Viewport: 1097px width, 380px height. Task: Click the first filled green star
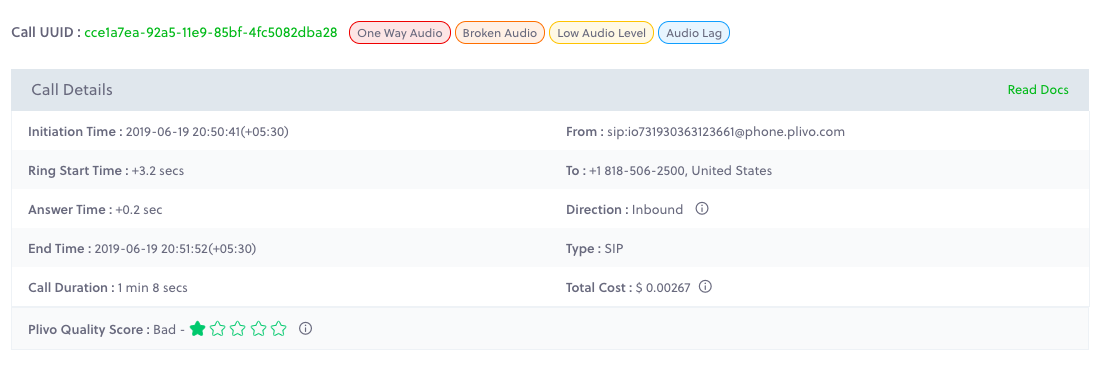pyautogui.click(x=197, y=328)
